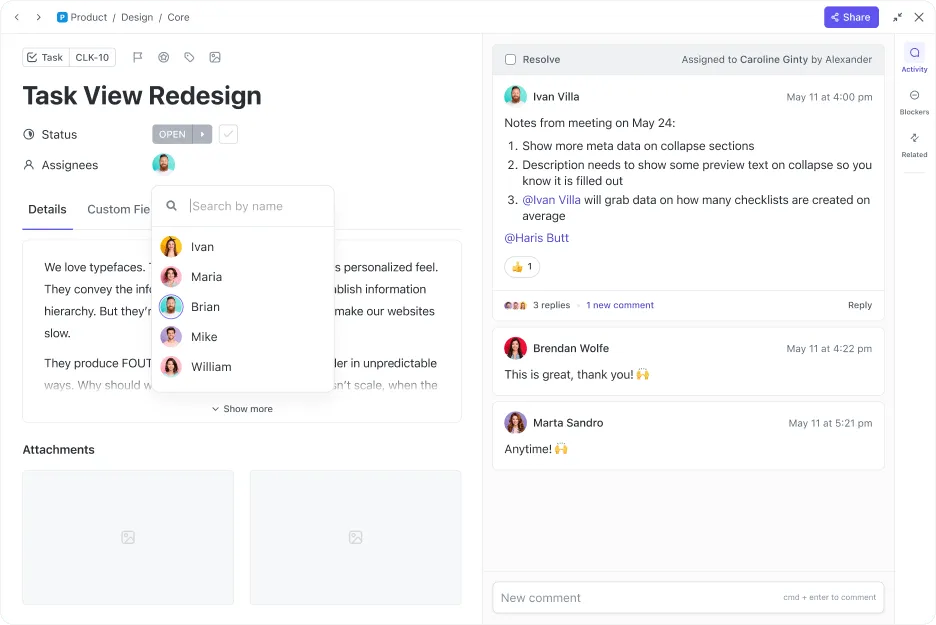Click the @Ivan Villa mention

click(551, 200)
